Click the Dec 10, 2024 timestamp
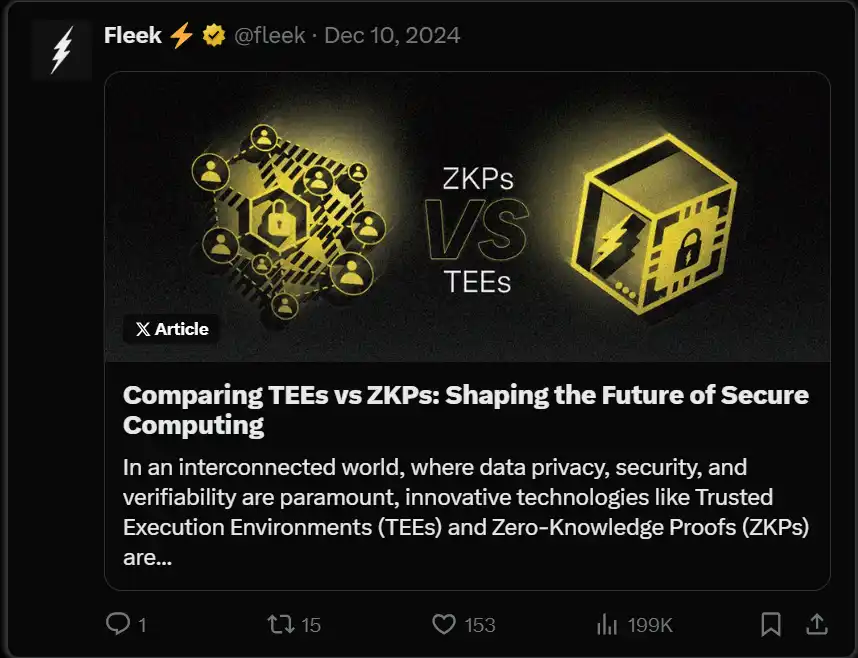The width and height of the screenshot is (858, 658). point(392,36)
